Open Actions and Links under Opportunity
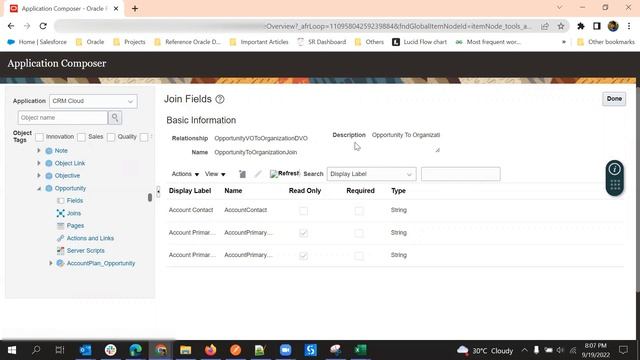Image resolution: width=640 pixels, height=360 pixels. click(x=90, y=238)
